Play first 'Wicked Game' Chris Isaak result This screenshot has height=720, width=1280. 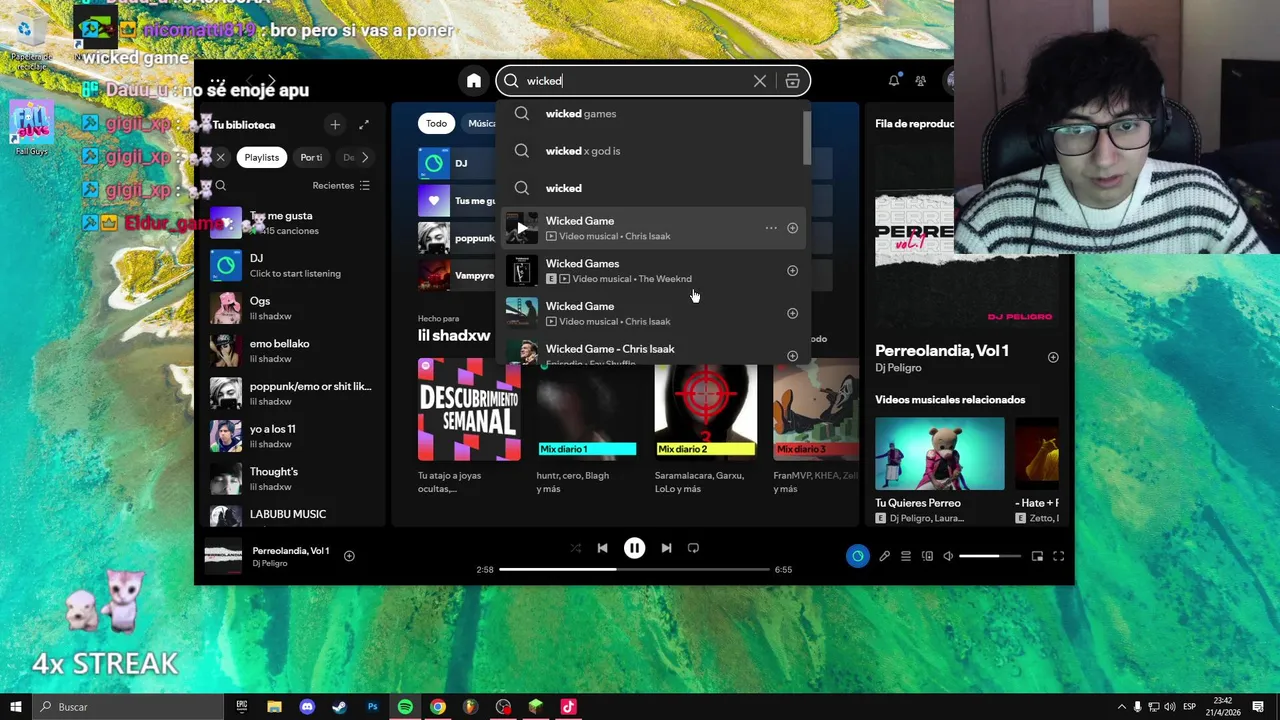click(x=521, y=228)
